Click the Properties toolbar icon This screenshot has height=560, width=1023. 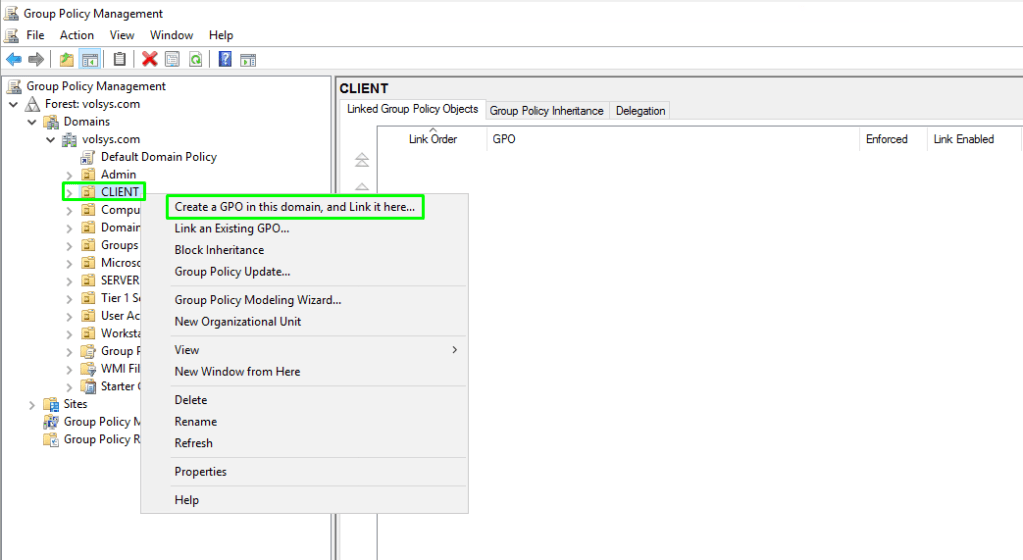(172, 59)
